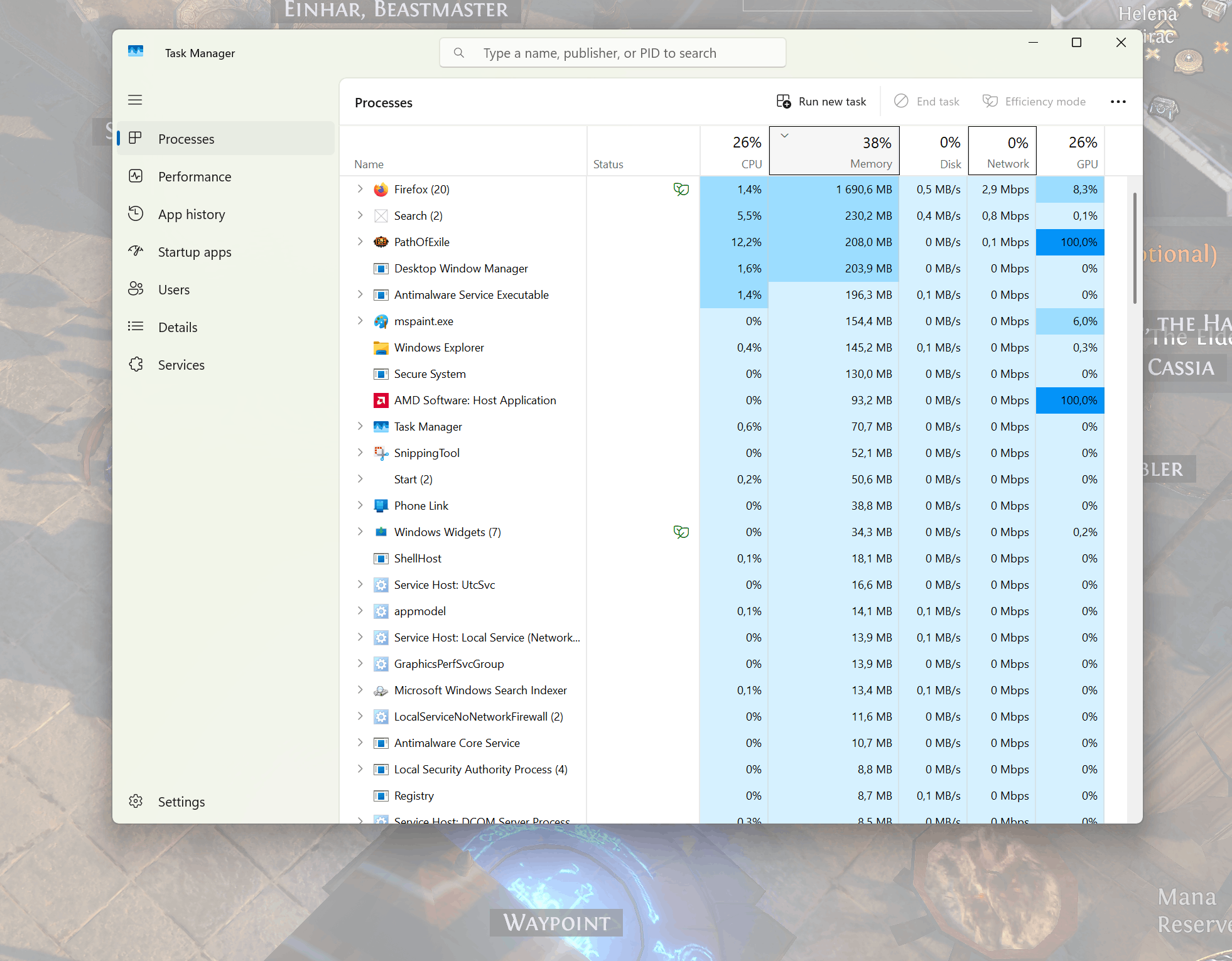Click the leaf icon beside Windows Widgets
Viewport: 1232px width, 961px height.
[x=682, y=532]
